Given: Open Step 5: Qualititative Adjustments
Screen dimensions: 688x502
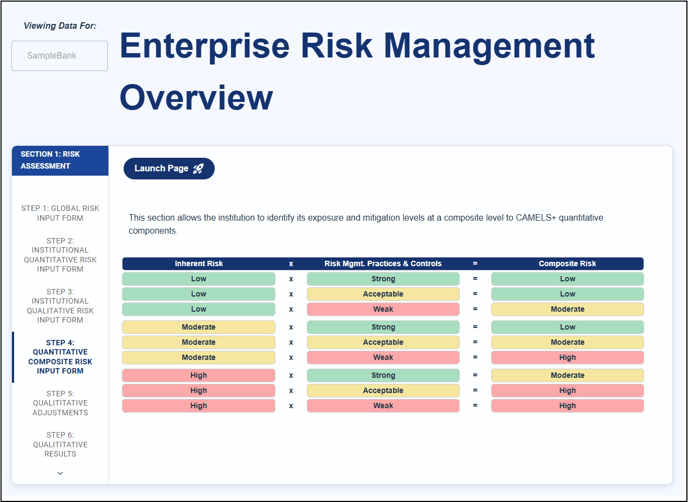Looking at the screenshot, I should click(60, 403).
